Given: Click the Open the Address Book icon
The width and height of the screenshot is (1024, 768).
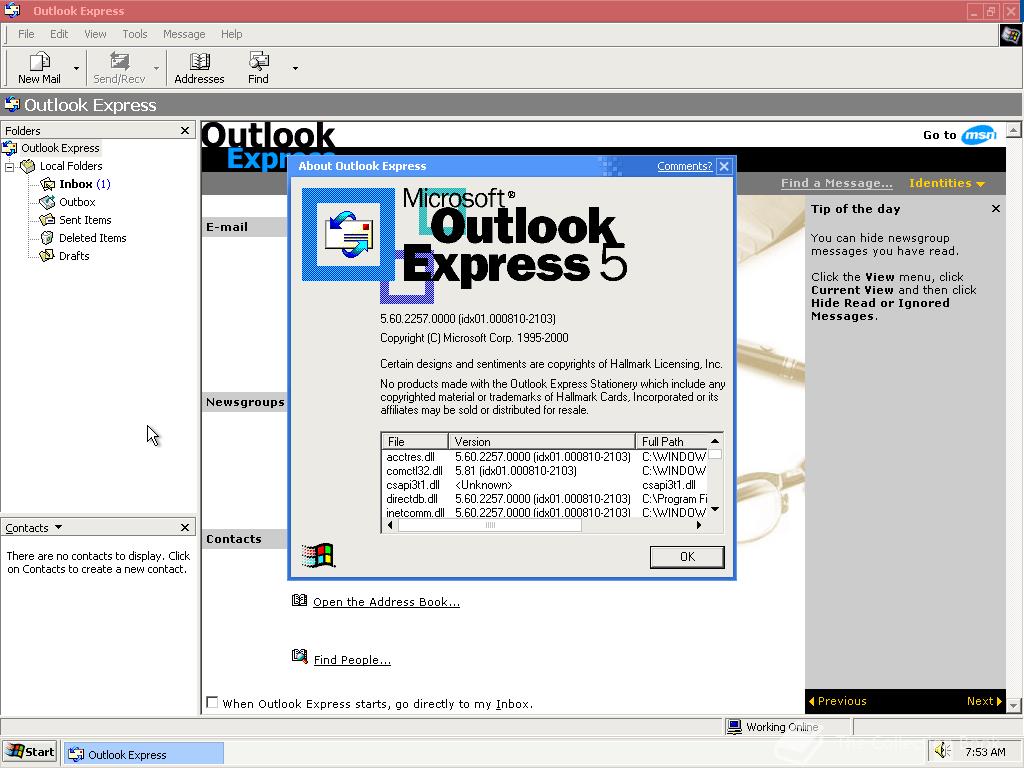Looking at the screenshot, I should click(x=299, y=600).
